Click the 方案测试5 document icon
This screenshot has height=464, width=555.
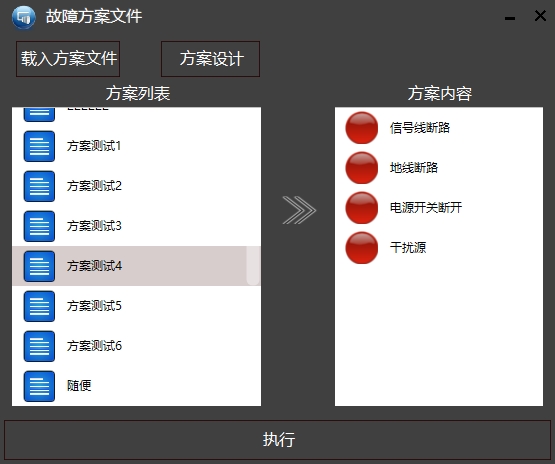(39, 306)
